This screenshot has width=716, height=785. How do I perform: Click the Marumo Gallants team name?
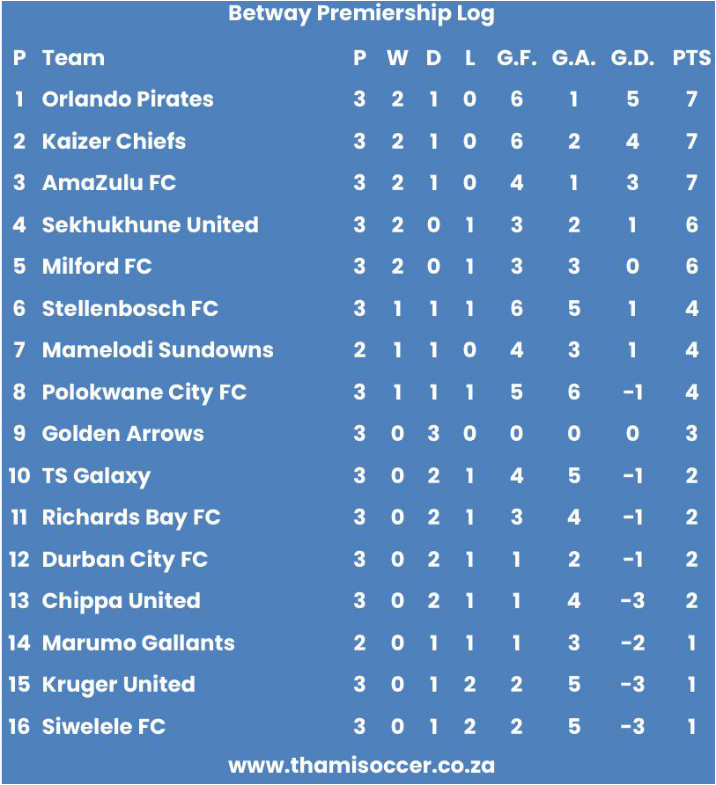(138, 643)
